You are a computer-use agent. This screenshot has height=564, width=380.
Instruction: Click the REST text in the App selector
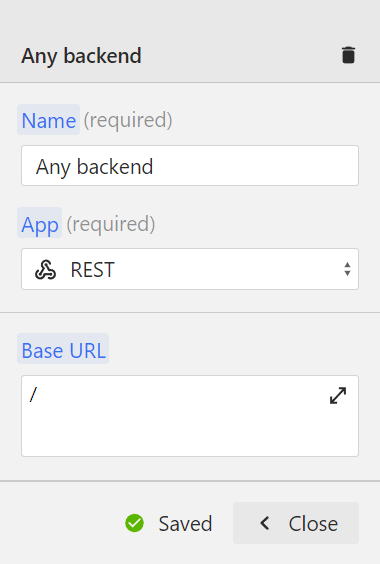pyautogui.click(x=92, y=270)
